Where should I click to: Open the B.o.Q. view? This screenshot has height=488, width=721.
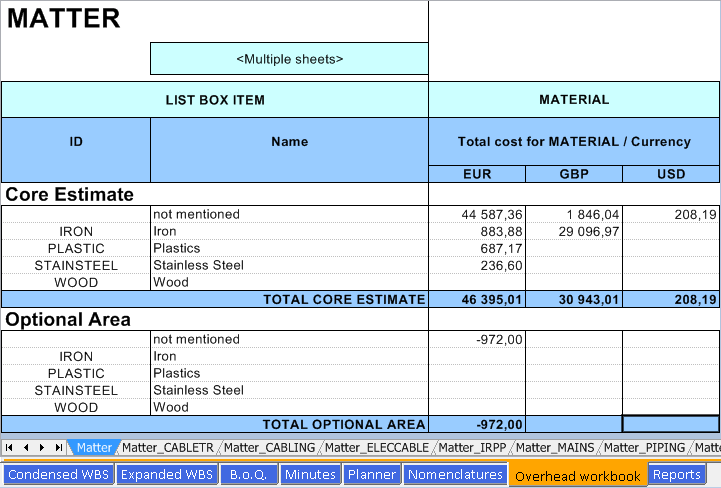tap(249, 474)
